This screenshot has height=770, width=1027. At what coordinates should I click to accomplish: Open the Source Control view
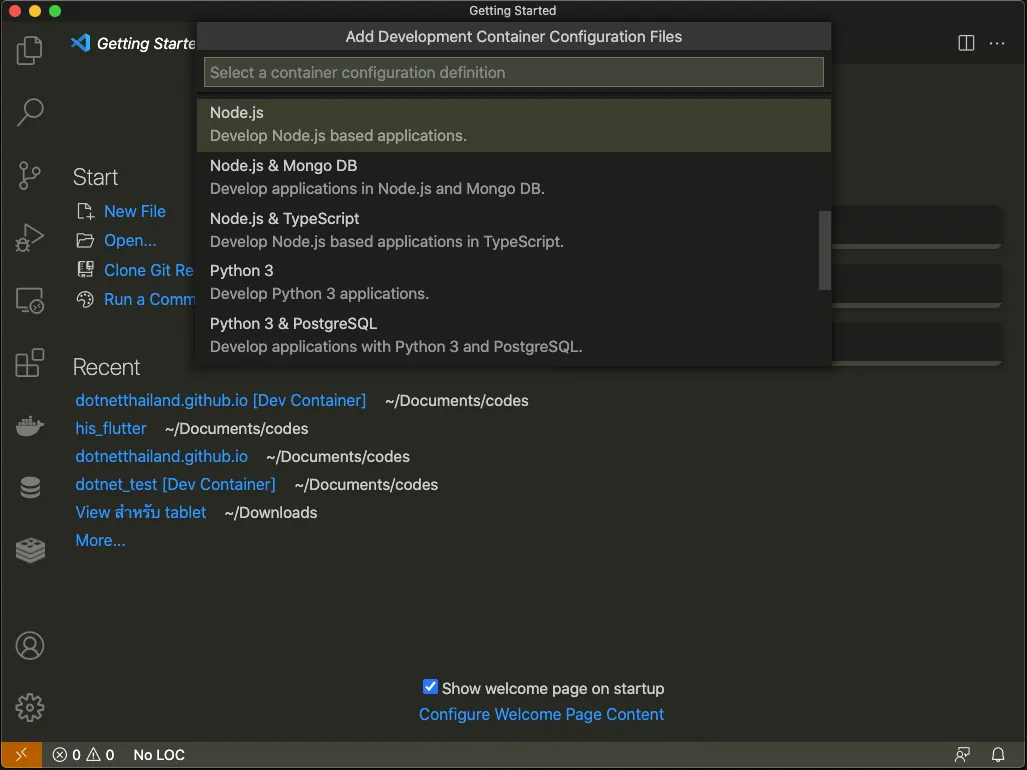click(x=29, y=175)
